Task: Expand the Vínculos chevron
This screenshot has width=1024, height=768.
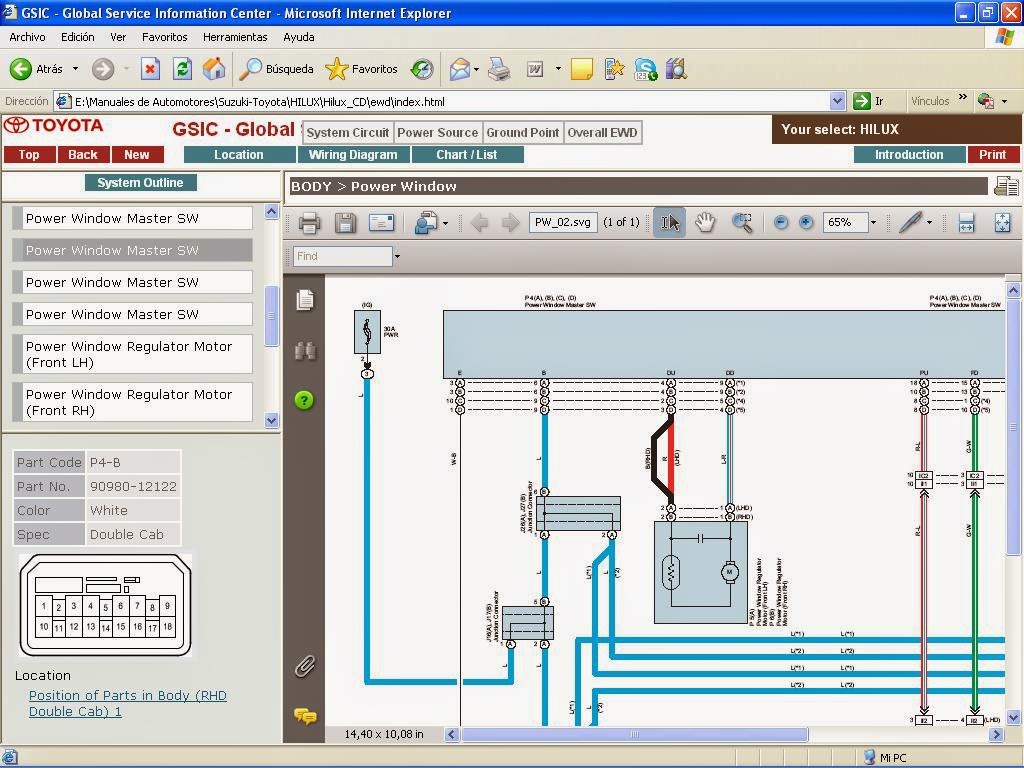Action: click(963, 98)
